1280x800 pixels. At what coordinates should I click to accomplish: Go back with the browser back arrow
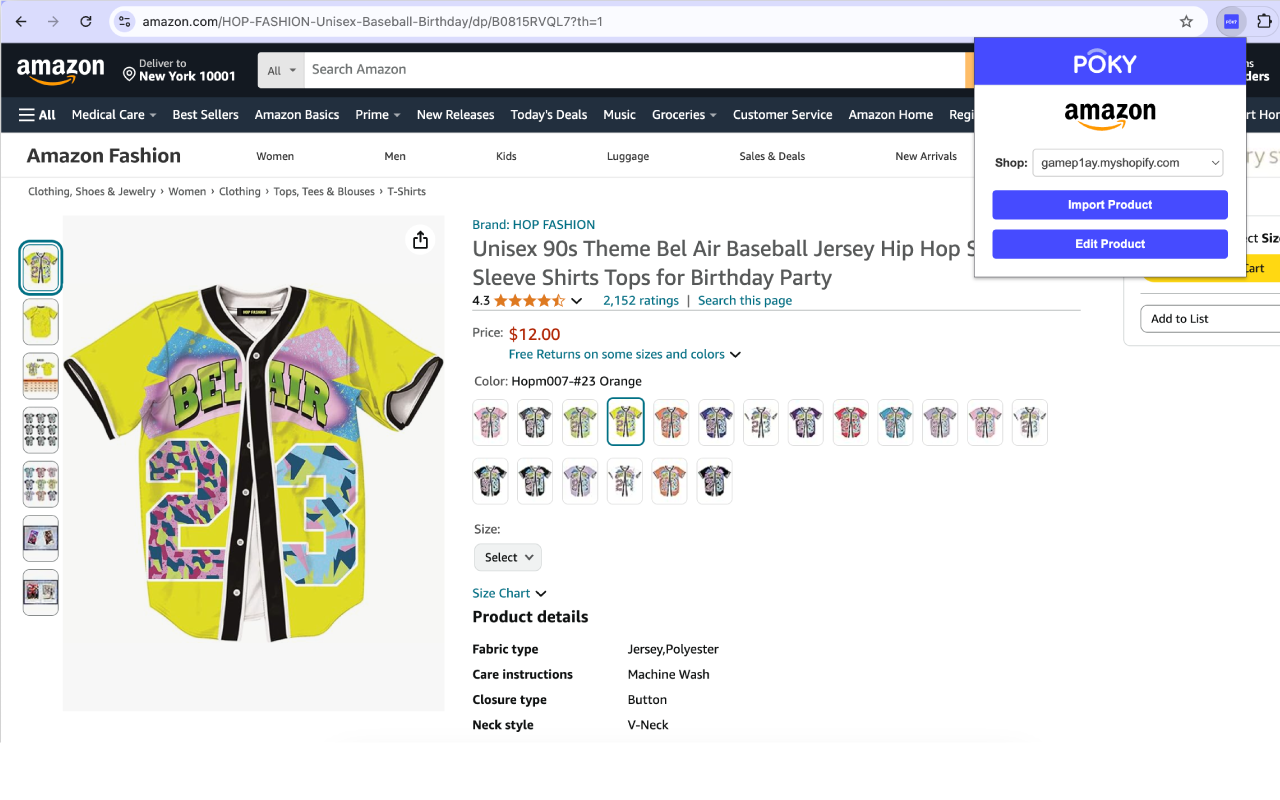(21, 21)
